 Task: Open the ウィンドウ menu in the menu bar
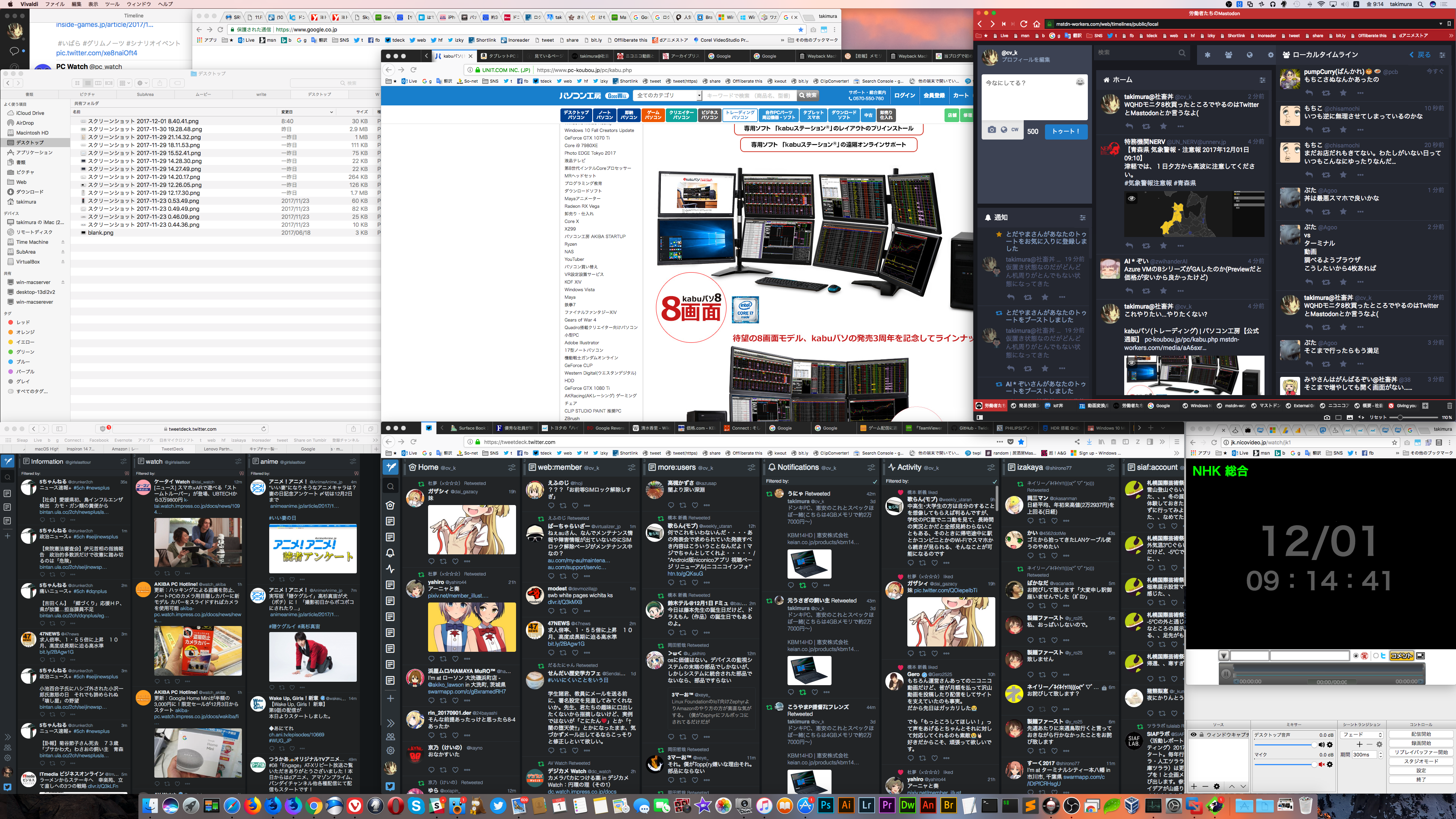click(x=138, y=4)
